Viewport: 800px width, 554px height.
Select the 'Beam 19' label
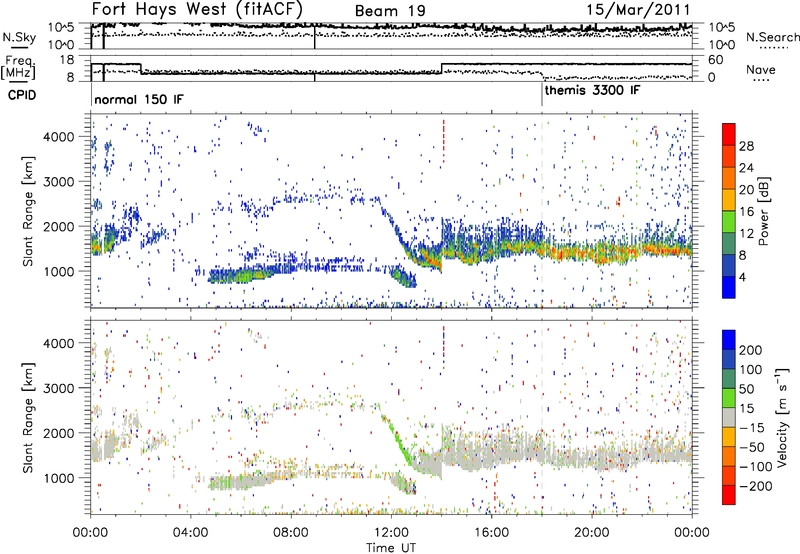click(390, 11)
